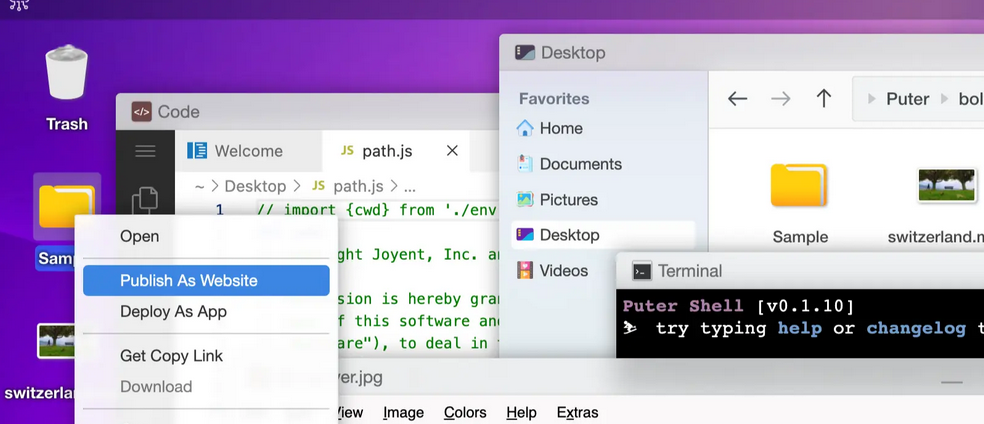Image resolution: width=984 pixels, height=424 pixels.
Task: Click Get Copy Link menu entry
Action: pos(171,356)
